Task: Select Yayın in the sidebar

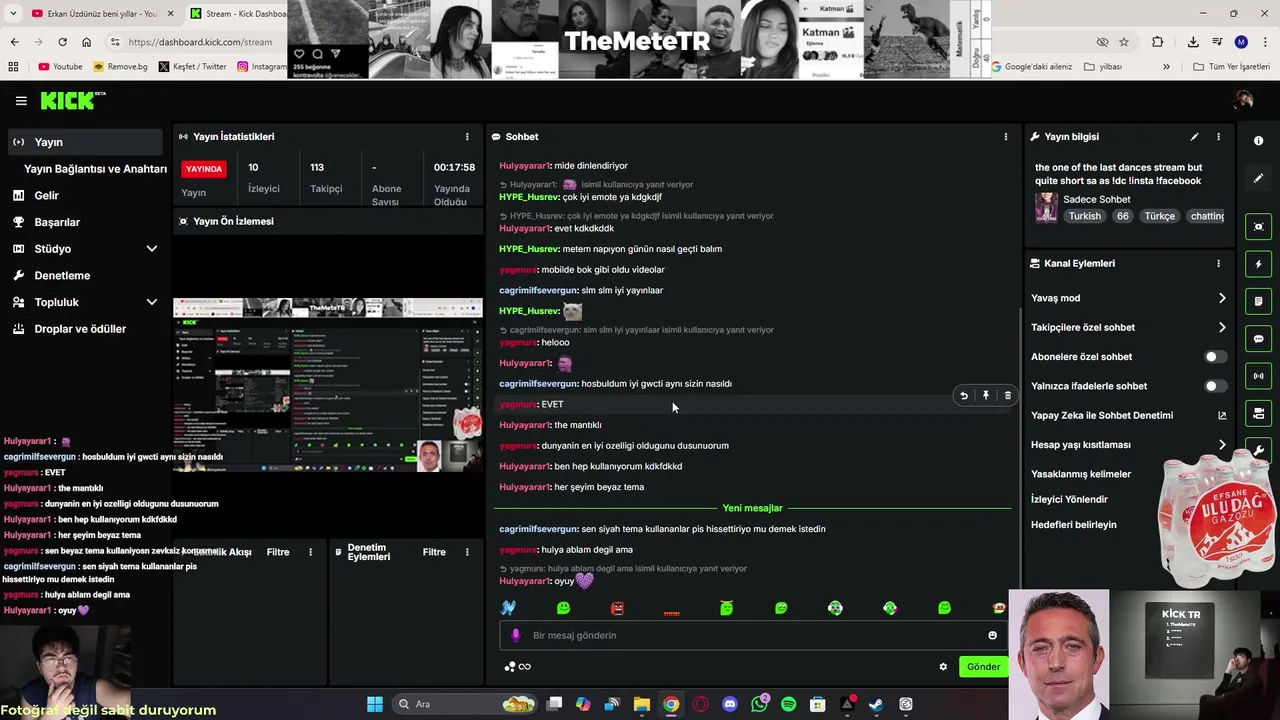Action: coord(84,142)
